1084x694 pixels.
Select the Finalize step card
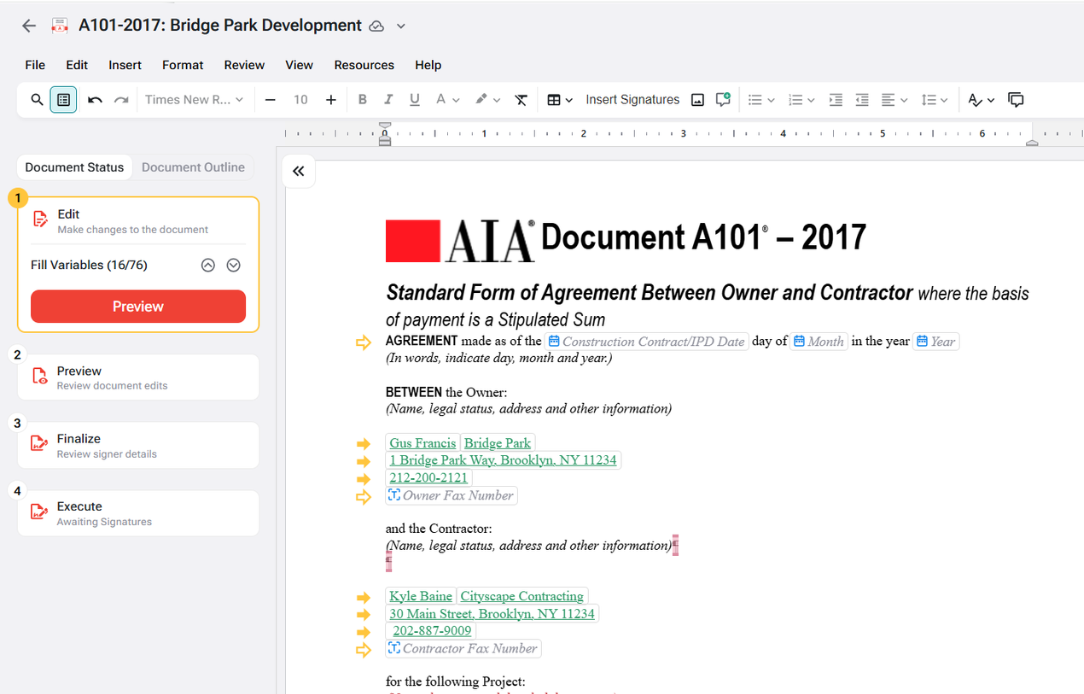(x=138, y=445)
